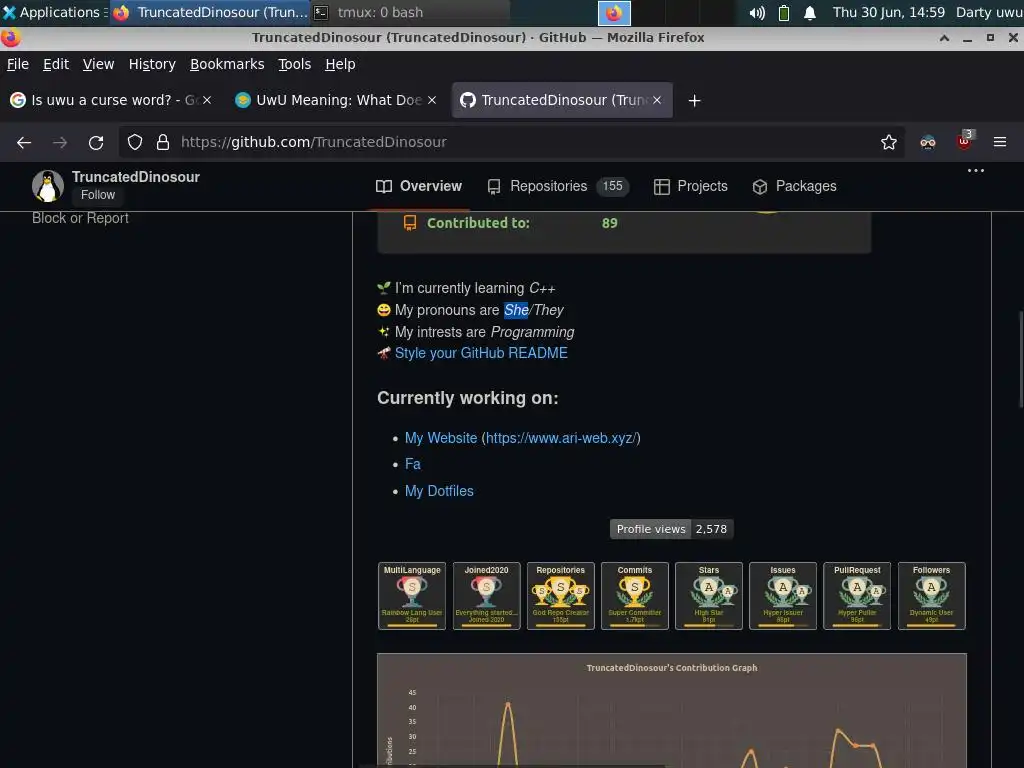This screenshot has height=768, width=1024.
Task: Click the Repositories trophy card
Action: tap(560, 596)
